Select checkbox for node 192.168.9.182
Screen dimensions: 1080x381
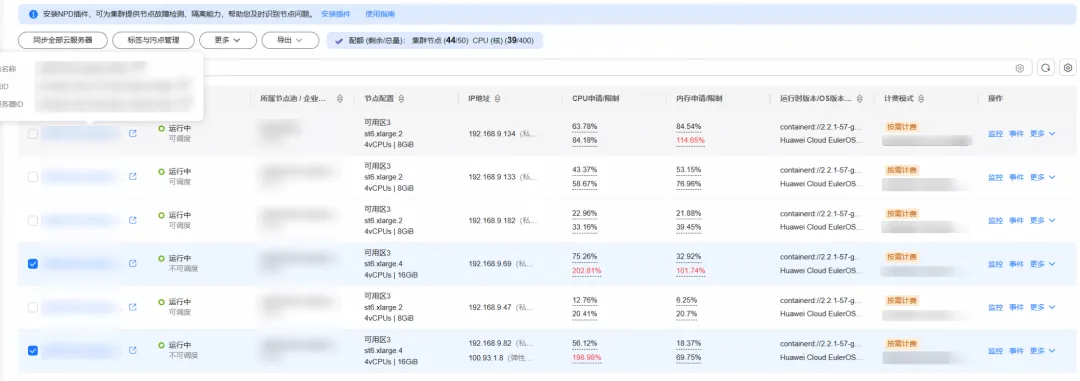tap(33, 220)
